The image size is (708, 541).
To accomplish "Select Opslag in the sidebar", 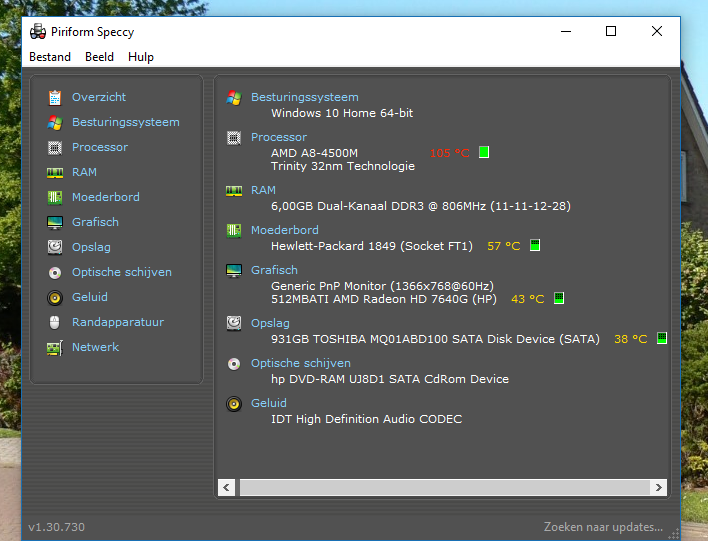I will (91, 247).
